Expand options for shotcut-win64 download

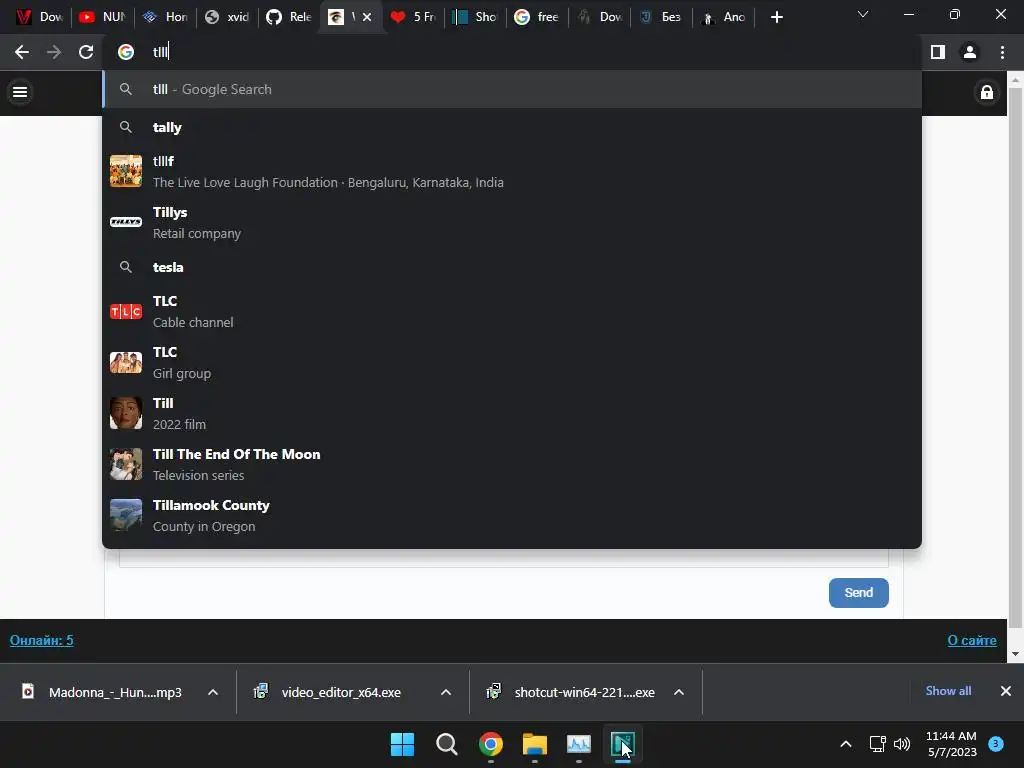tap(679, 692)
